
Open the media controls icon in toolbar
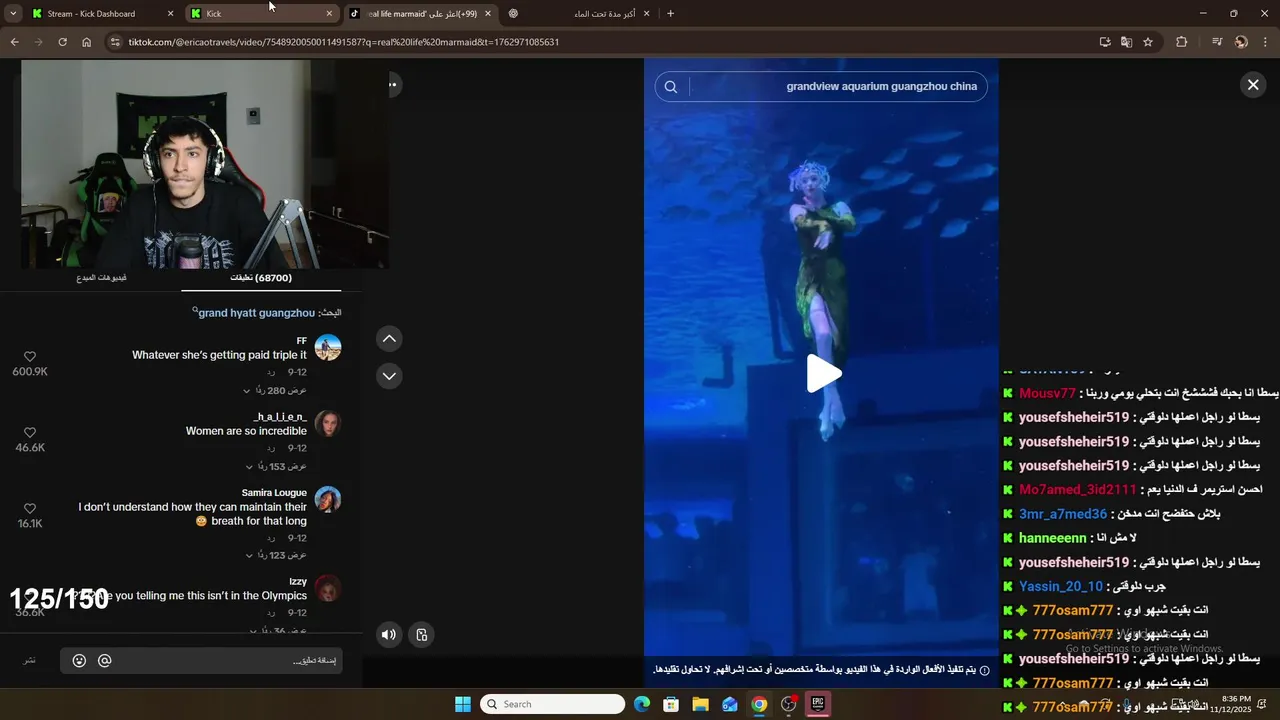click(1217, 42)
